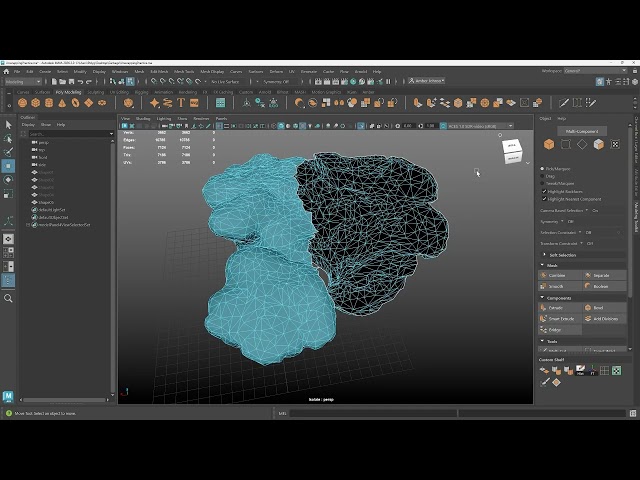Viewport: 640px width, 480px height.
Task: Click the Open Scene folder icon
Action: (x=62, y=82)
